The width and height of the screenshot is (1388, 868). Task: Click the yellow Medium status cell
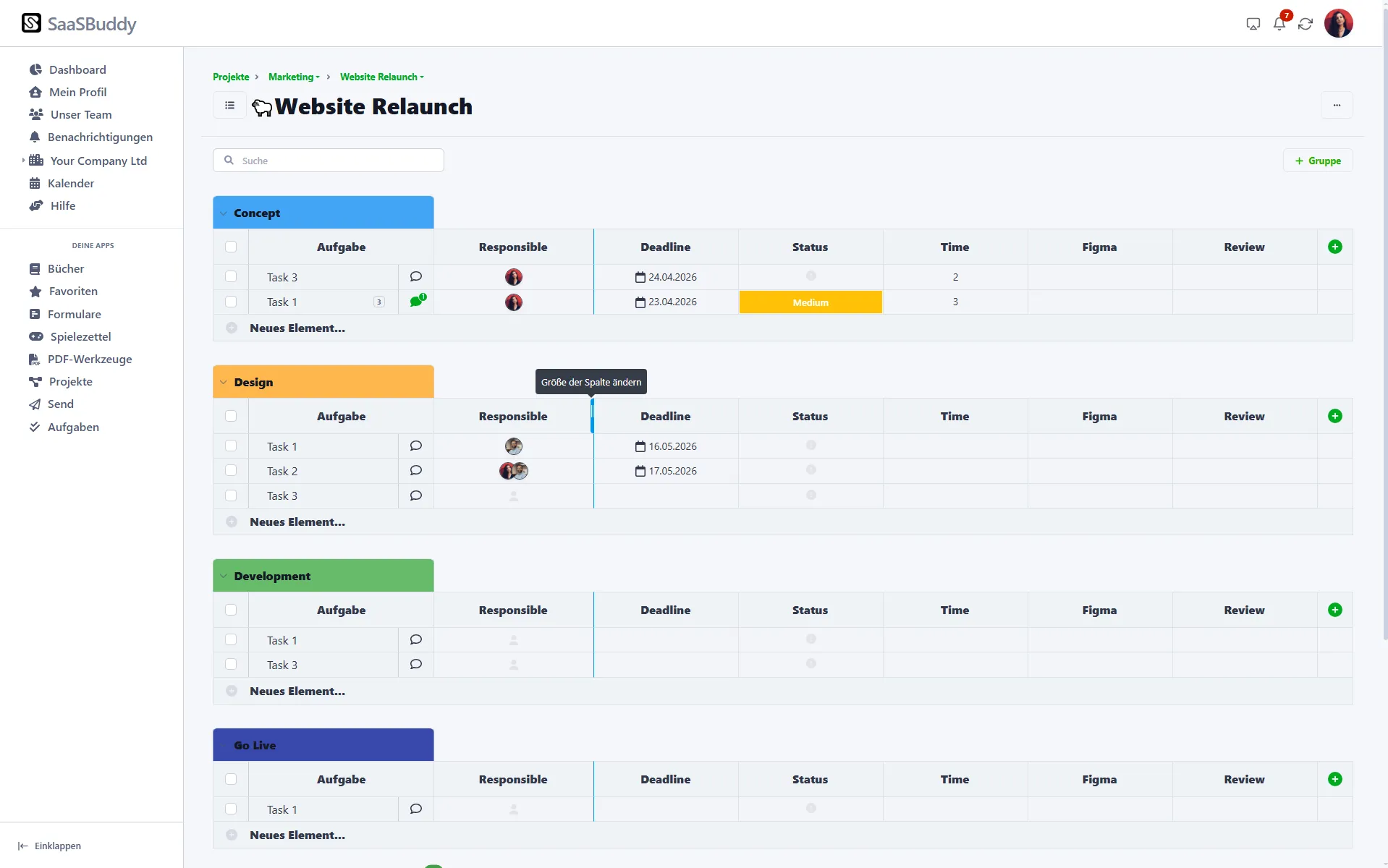pos(811,302)
